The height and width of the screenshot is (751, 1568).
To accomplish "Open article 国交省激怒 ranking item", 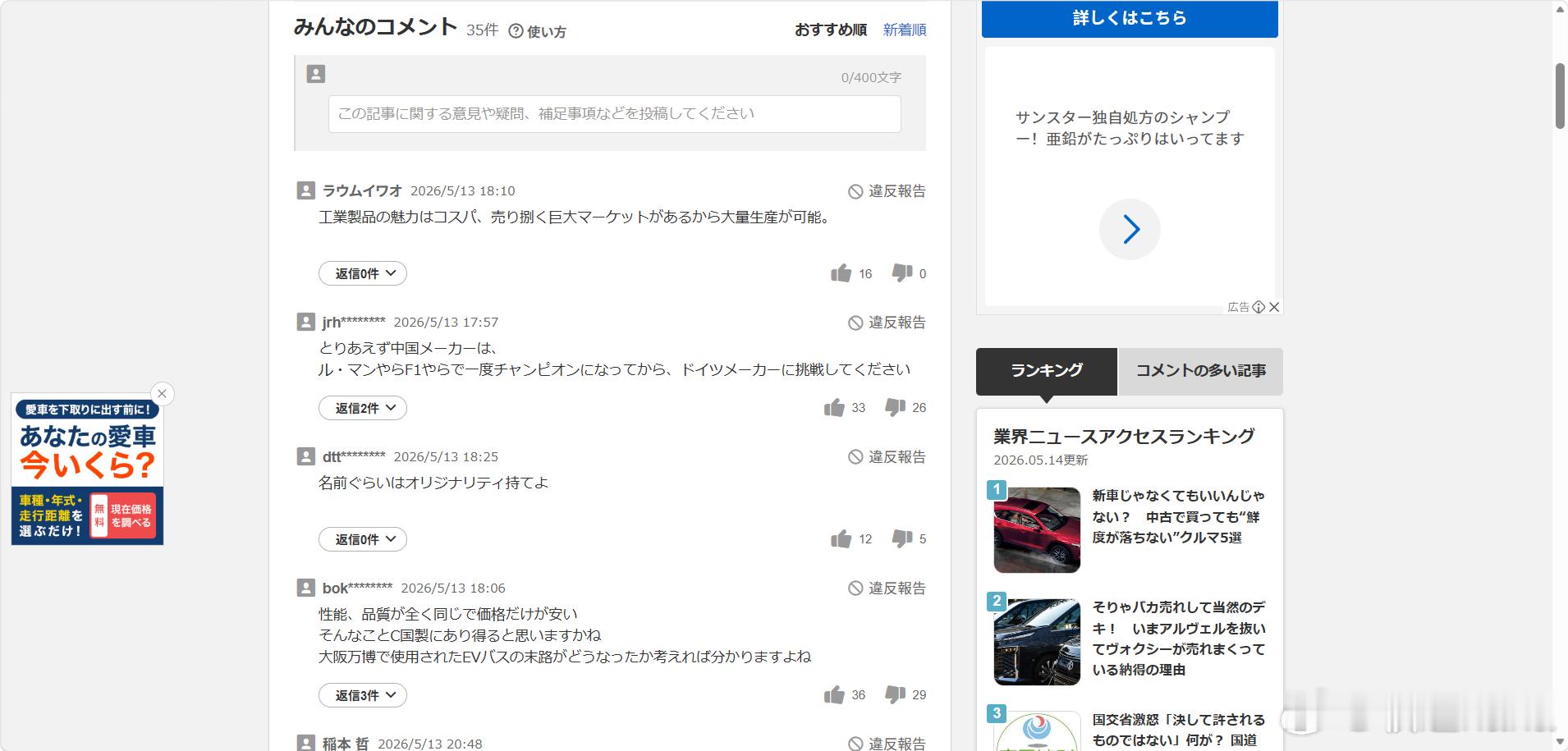I will tap(1179, 730).
